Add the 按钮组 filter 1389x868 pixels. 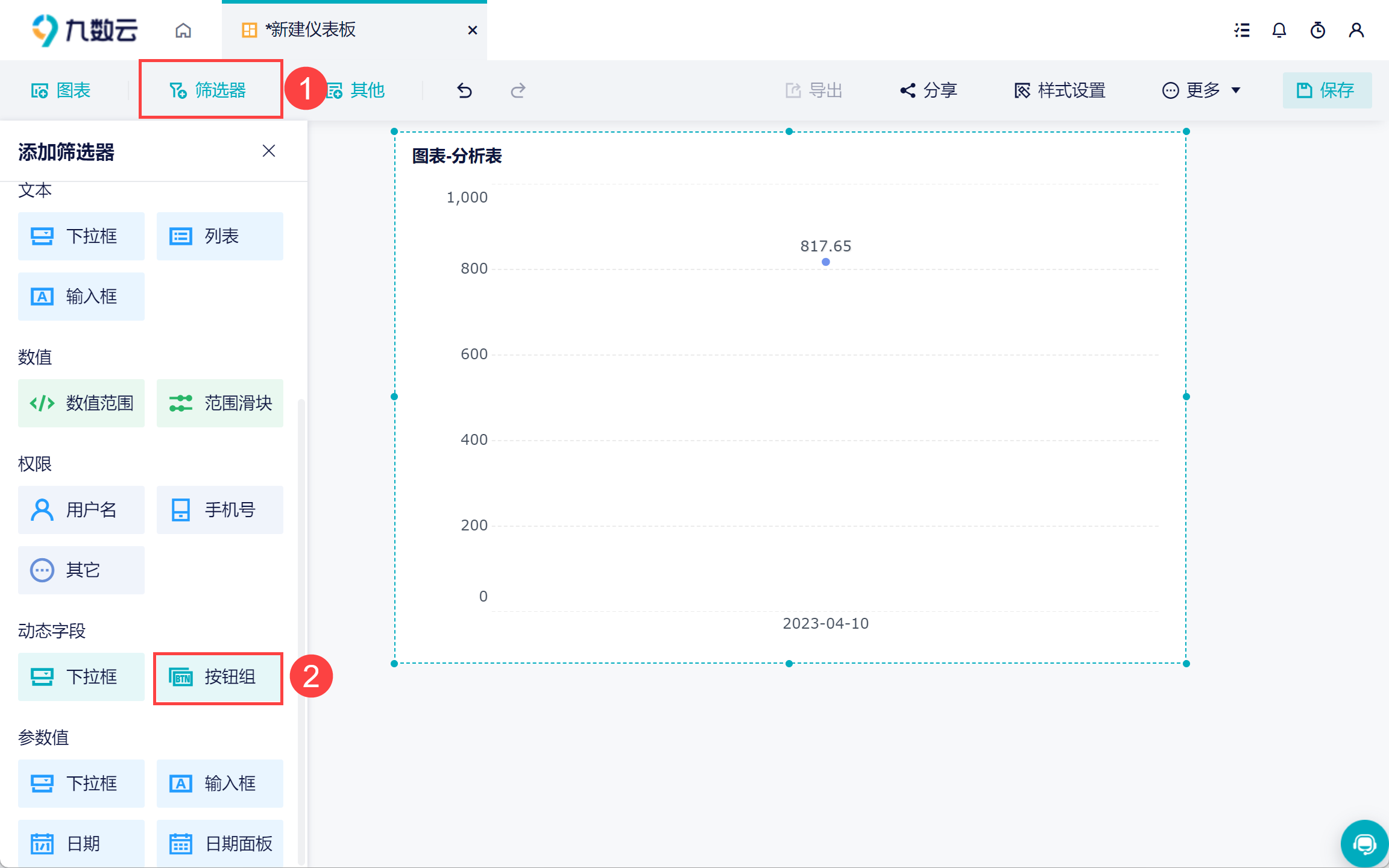point(218,677)
